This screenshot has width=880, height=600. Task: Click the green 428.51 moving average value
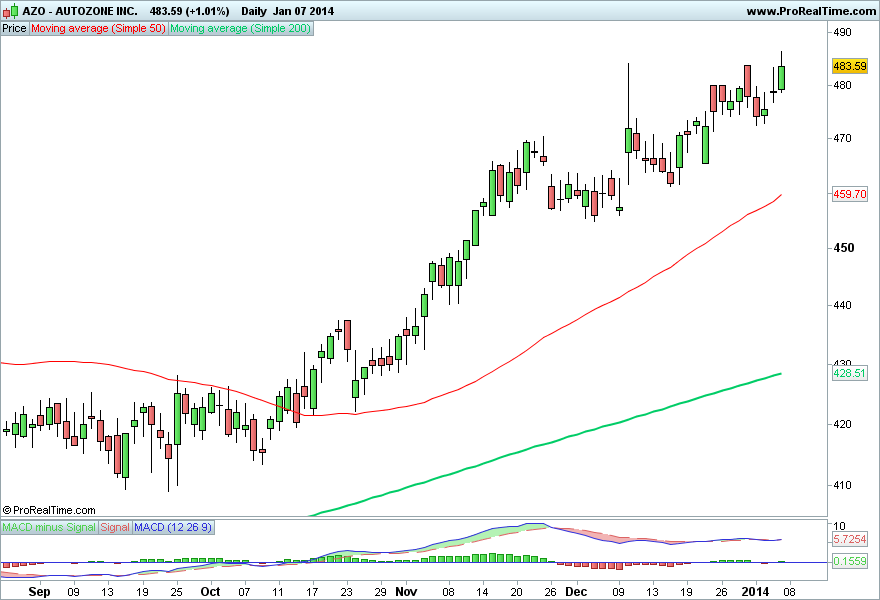850,373
